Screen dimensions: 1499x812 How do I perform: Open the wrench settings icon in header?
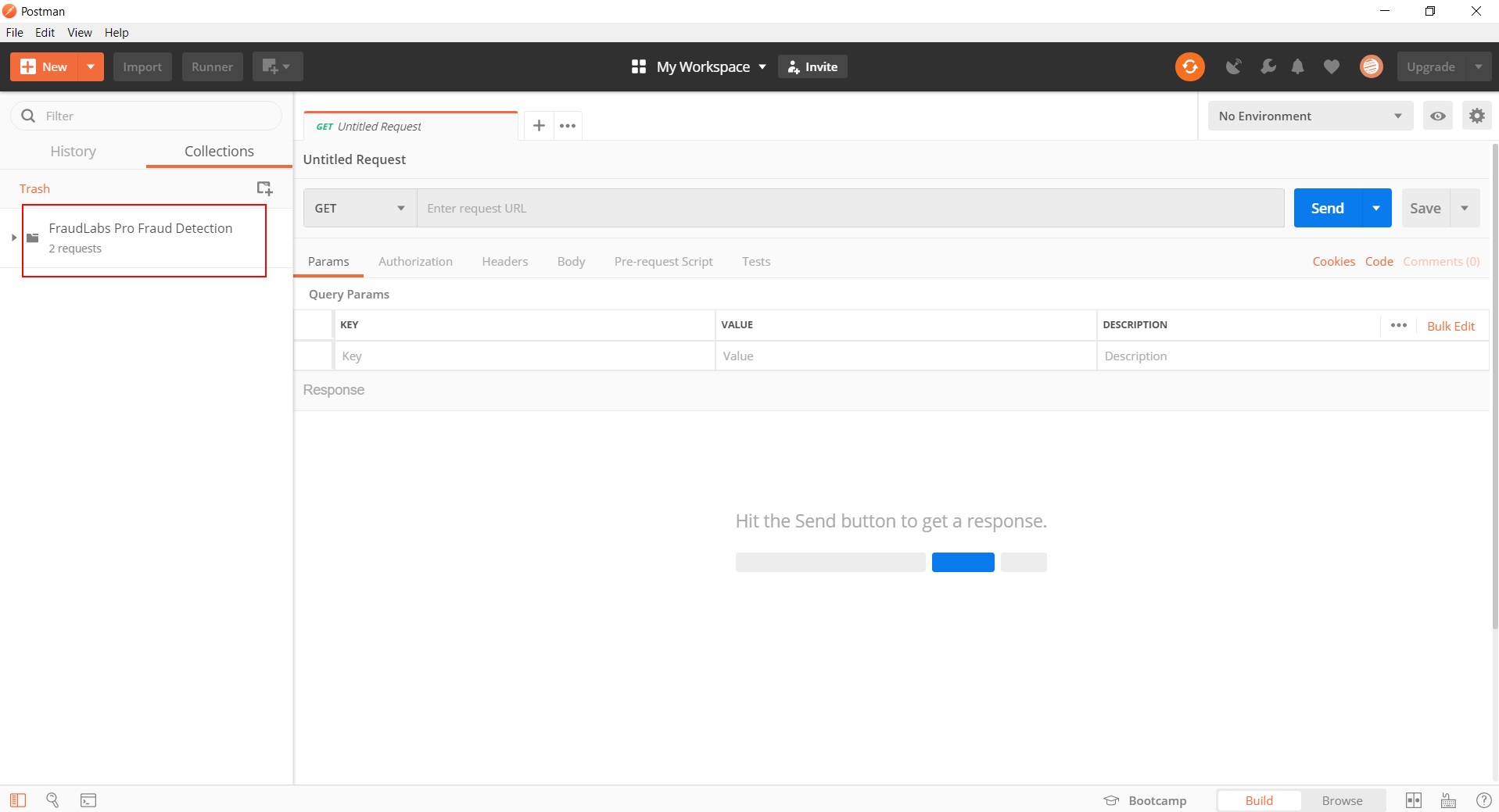1268,66
